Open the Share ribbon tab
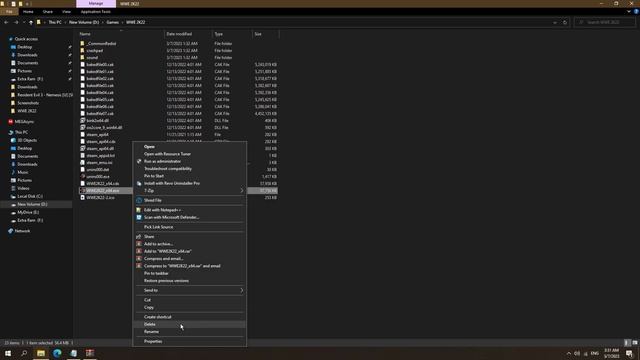The height and width of the screenshot is (360, 640). point(48,12)
